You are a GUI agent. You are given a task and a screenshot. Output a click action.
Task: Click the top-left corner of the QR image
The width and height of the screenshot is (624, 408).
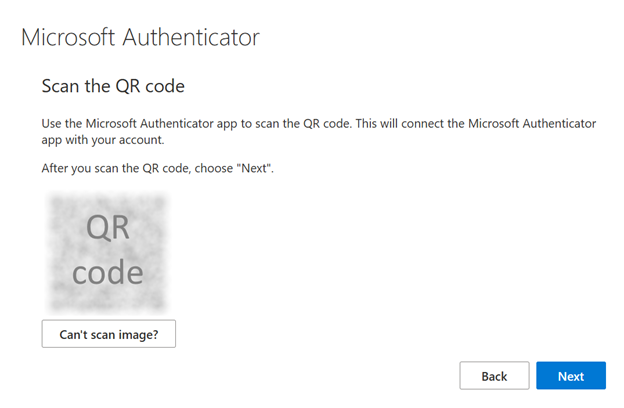point(52,198)
